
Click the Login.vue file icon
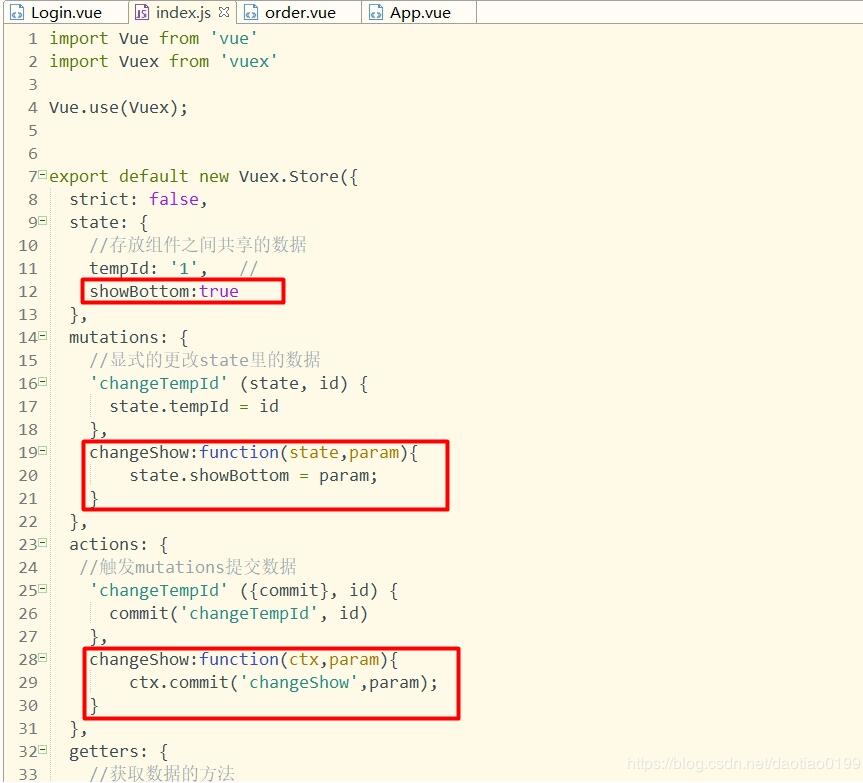tap(17, 12)
